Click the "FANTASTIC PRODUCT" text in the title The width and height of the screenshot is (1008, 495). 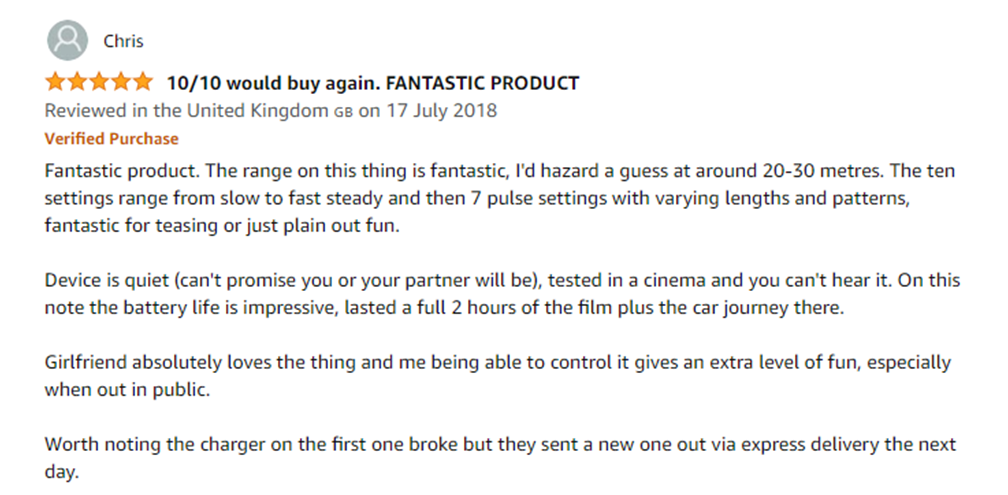[x=482, y=83]
